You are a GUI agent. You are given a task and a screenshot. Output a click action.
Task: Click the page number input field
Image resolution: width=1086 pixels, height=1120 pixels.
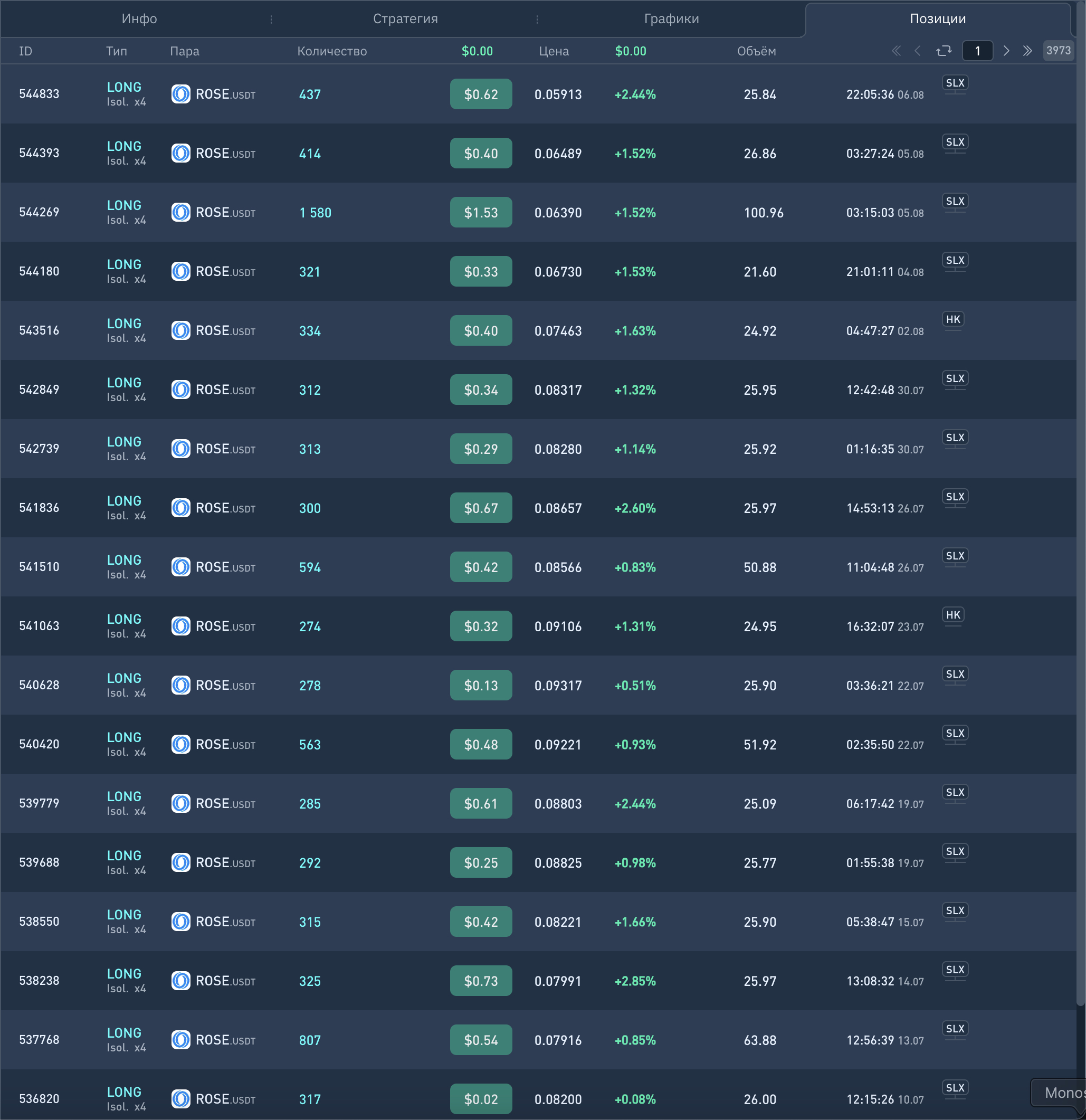[977, 51]
